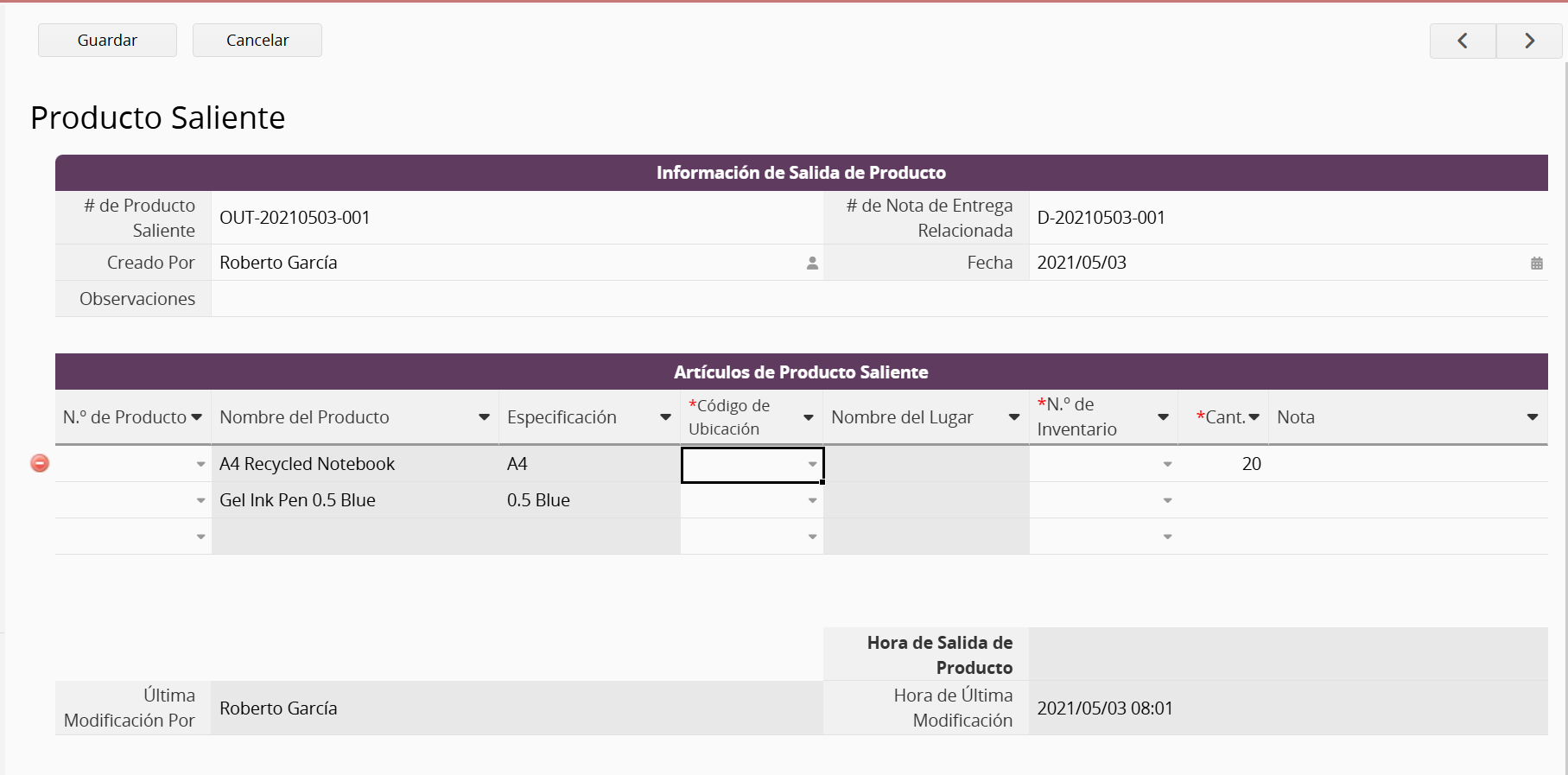Open N.º de Producto column header menu
1568x775 pixels.
[x=197, y=417]
